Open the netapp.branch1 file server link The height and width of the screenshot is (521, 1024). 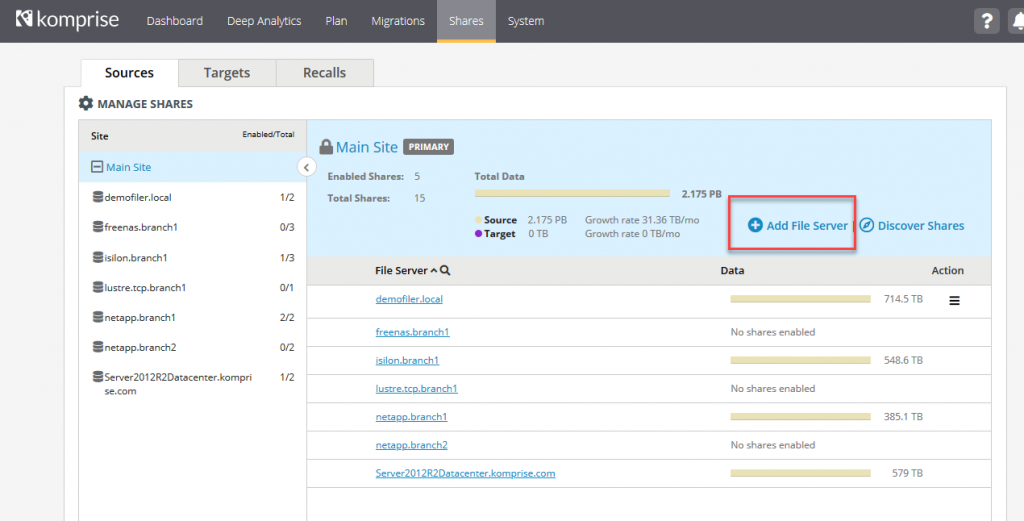pyautogui.click(x=411, y=417)
